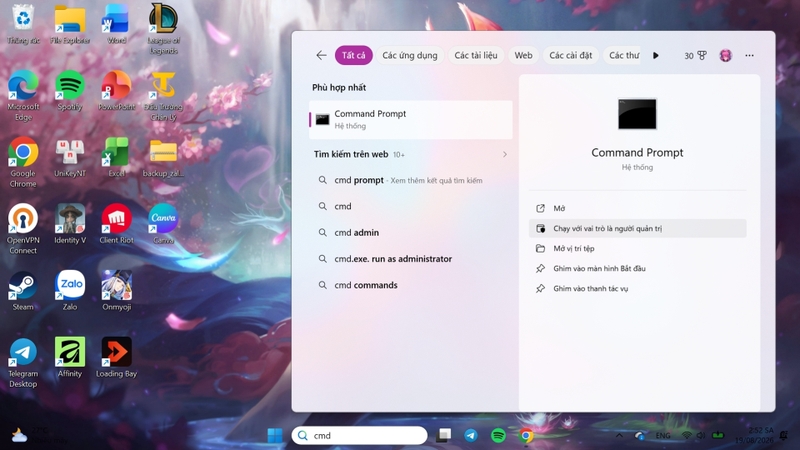Select the Spotify desktop shortcut
Screen dimensions: 800x450
click(x=70, y=91)
